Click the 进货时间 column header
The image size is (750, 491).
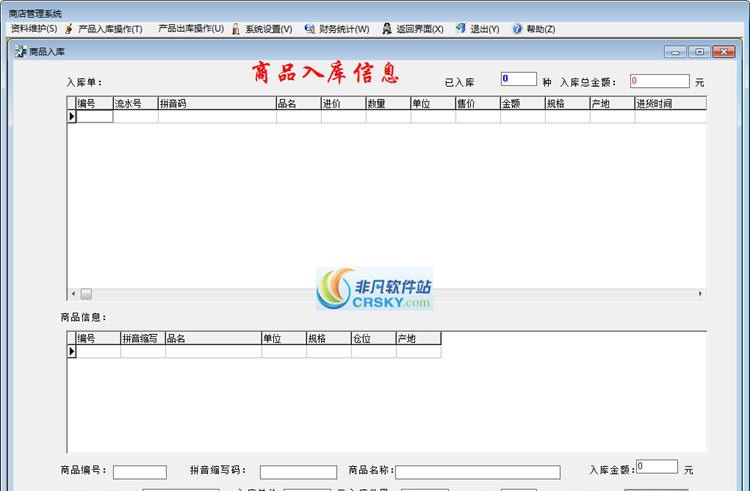point(671,103)
